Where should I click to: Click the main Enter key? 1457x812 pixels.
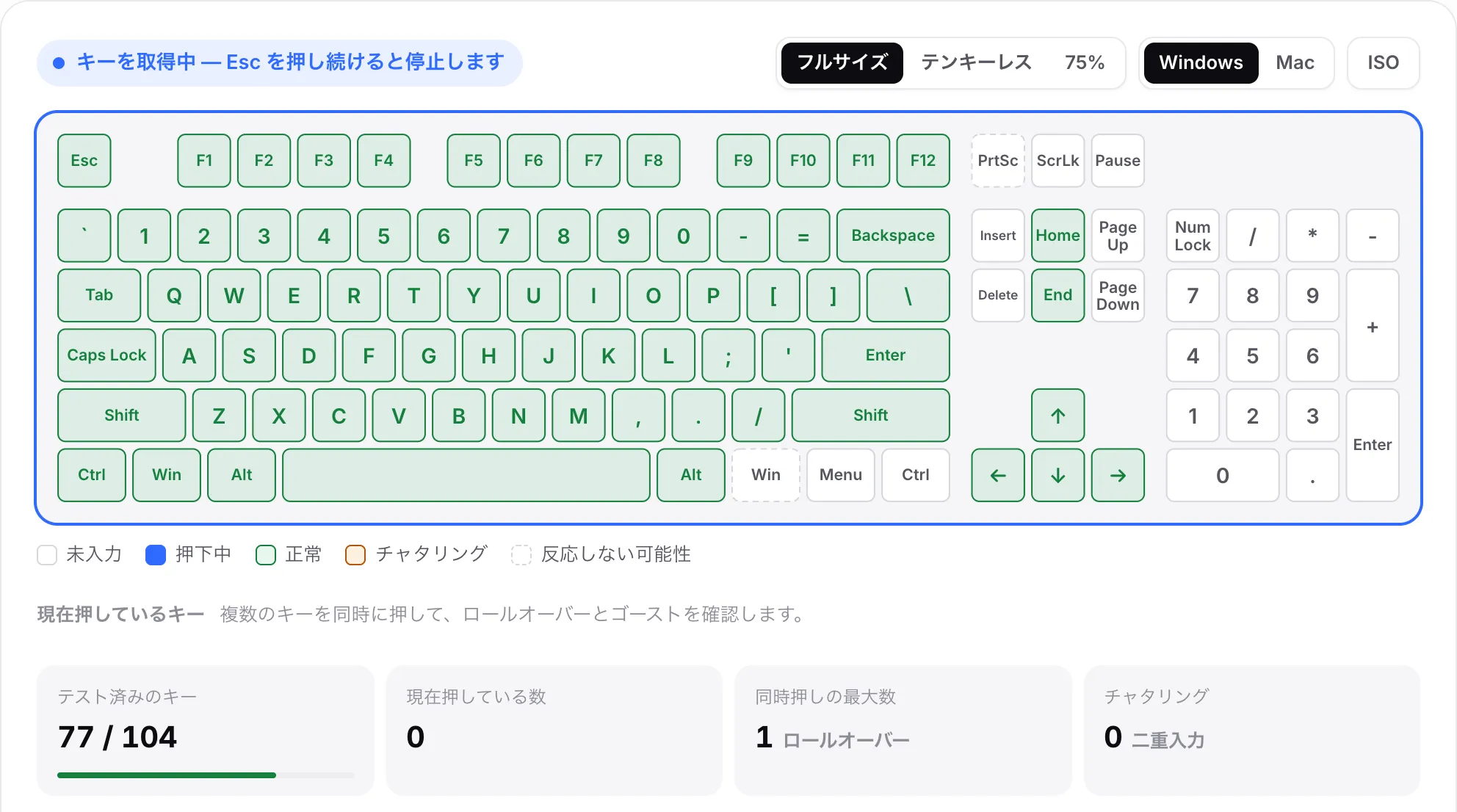point(886,355)
